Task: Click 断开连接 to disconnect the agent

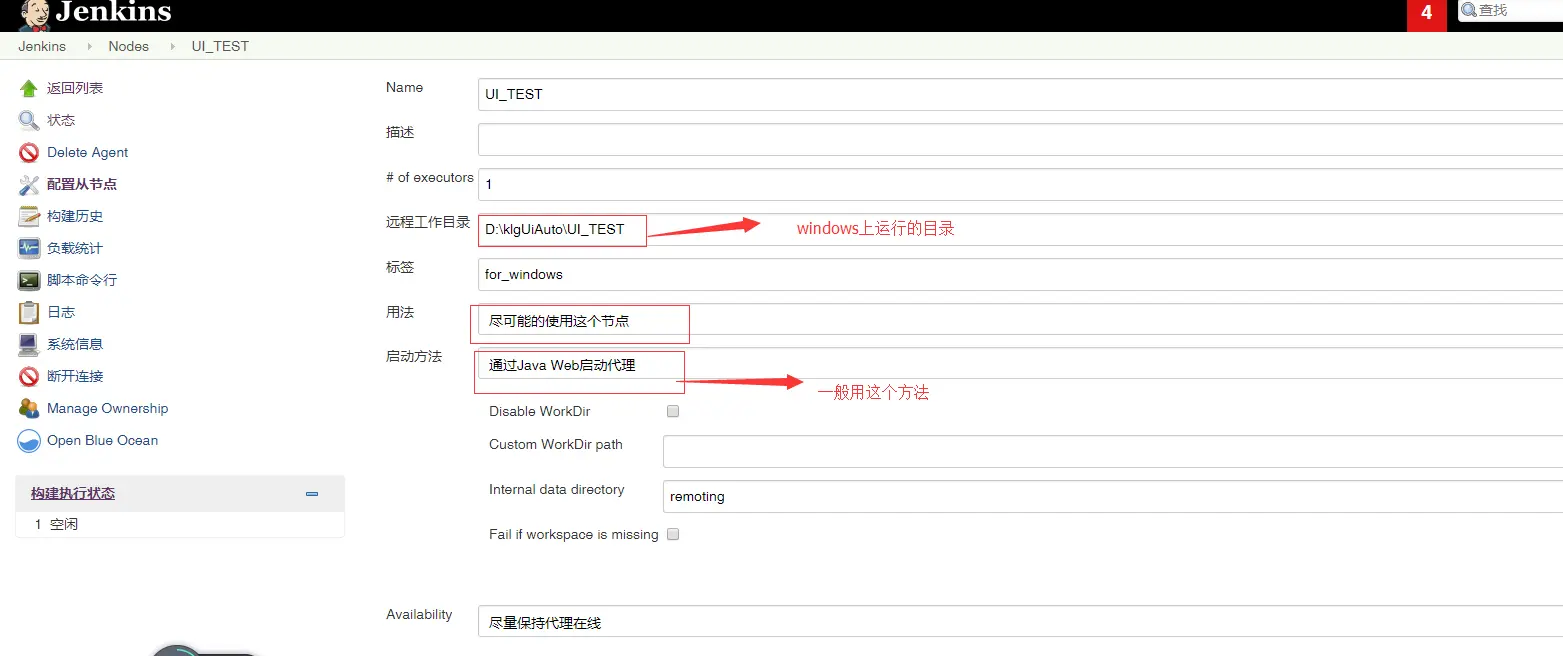Action: [75, 376]
